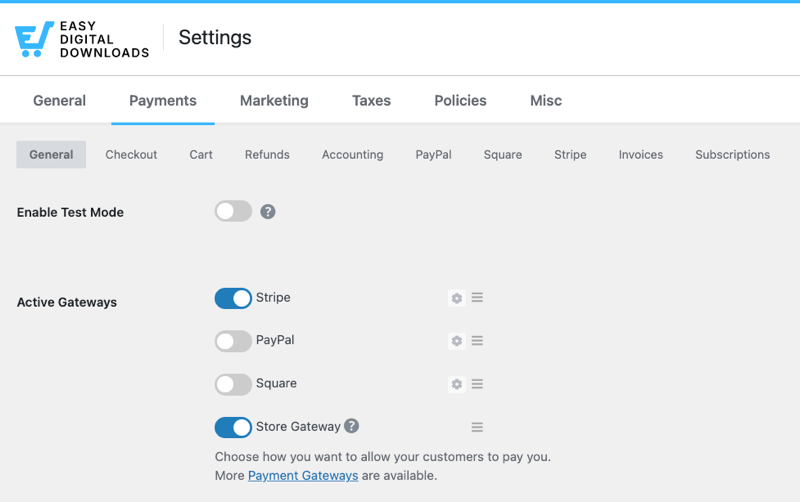Screen dimensions: 800x502
Task: Enable the PayPal gateway toggle
Action: pos(233,341)
